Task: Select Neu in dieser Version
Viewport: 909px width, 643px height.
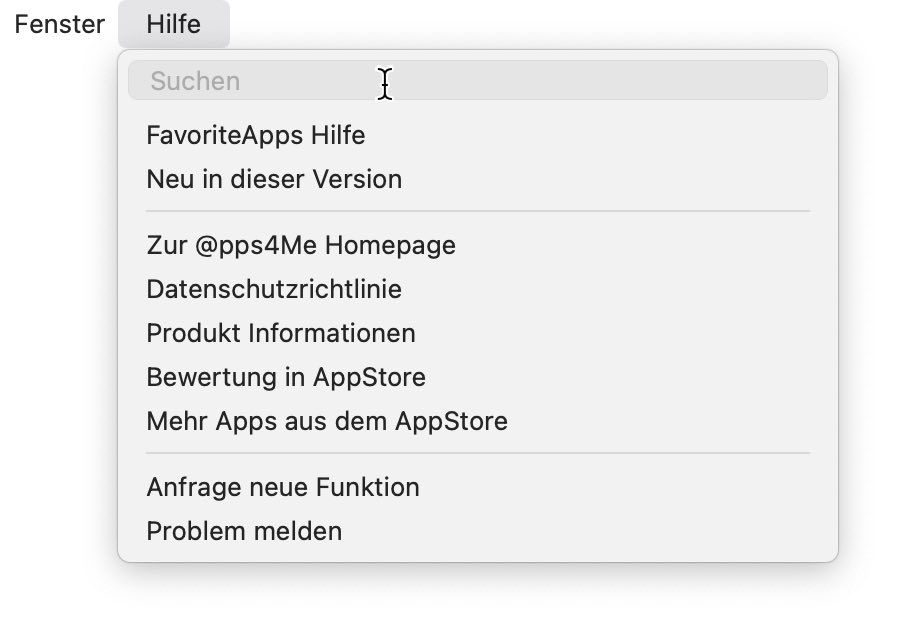Action: pos(478,179)
